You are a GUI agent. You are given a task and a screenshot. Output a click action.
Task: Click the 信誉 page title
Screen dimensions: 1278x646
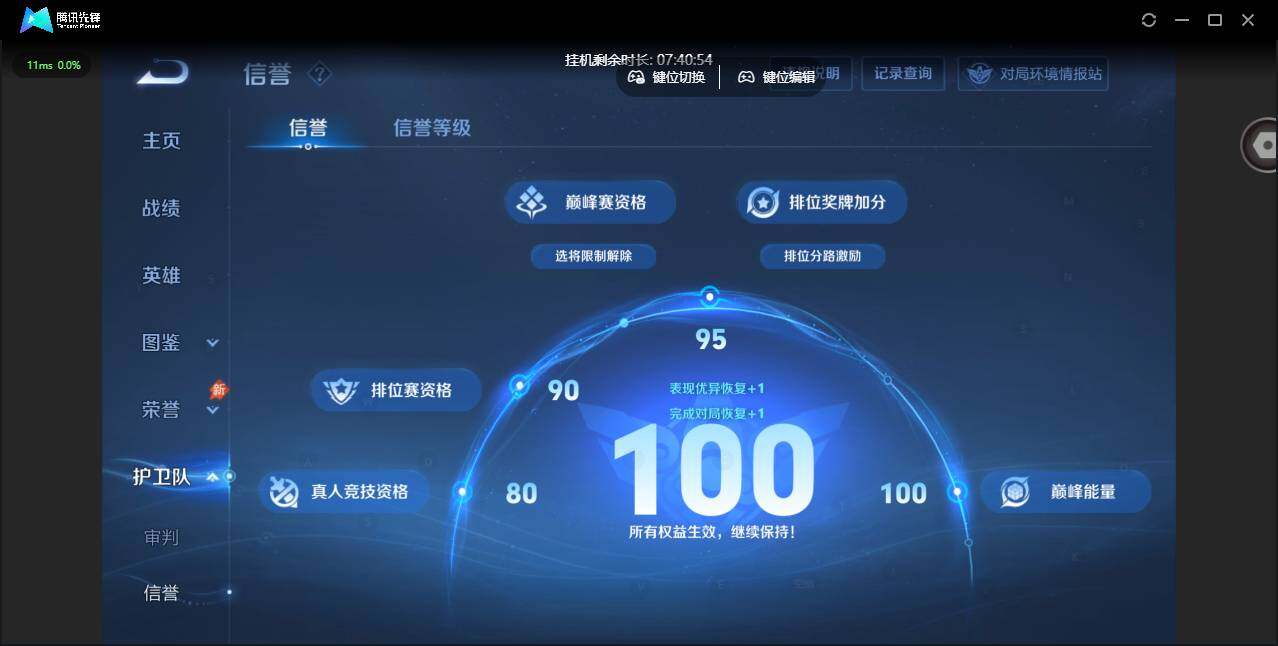267,74
